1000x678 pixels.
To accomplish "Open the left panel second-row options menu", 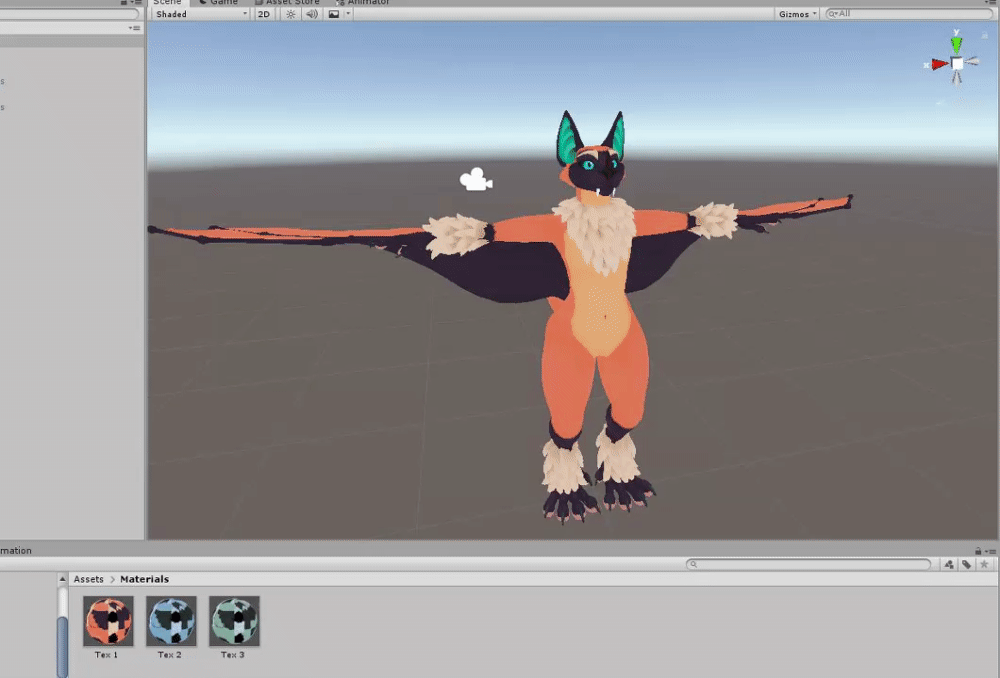I will coord(135,28).
